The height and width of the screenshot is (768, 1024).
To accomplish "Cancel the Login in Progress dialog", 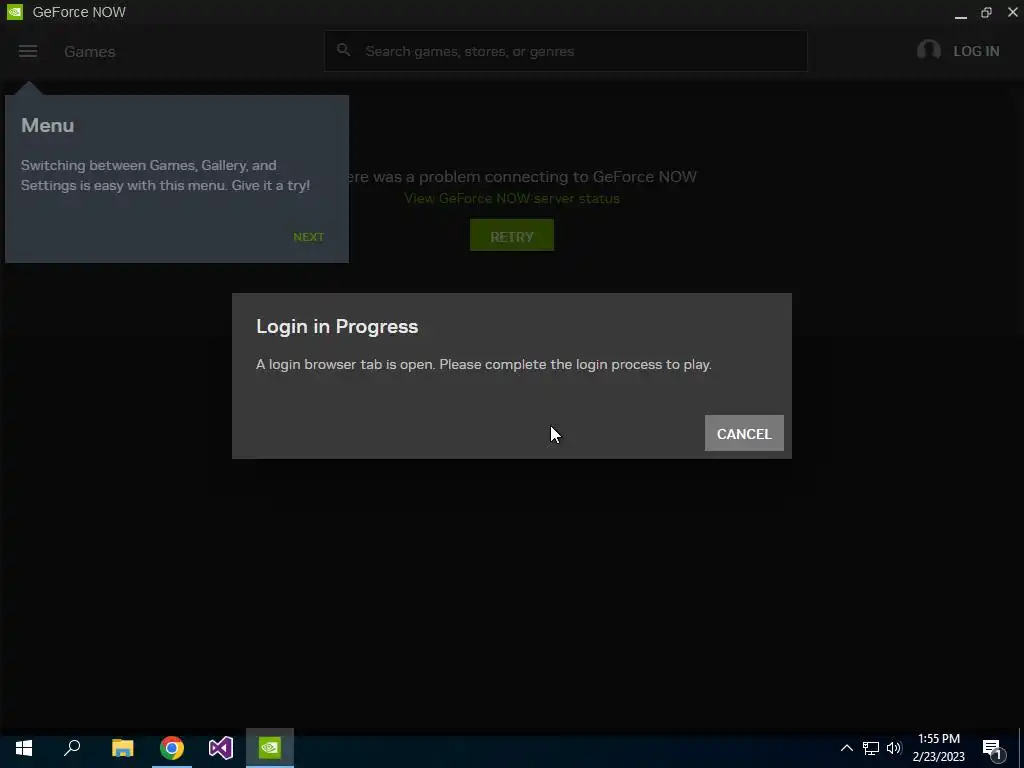I will pos(744,434).
